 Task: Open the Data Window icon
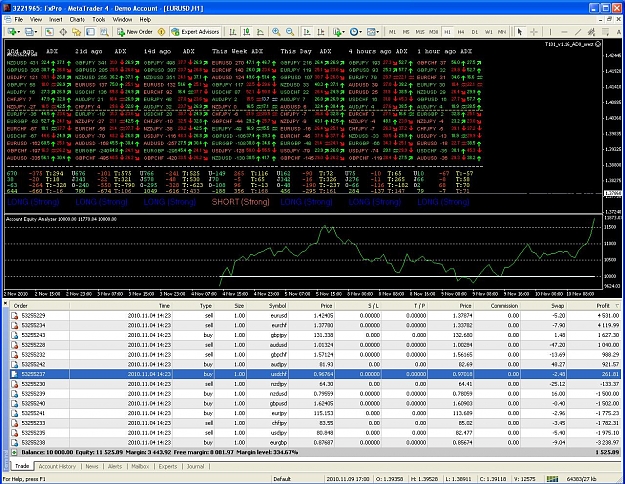[x=63, y=32]
